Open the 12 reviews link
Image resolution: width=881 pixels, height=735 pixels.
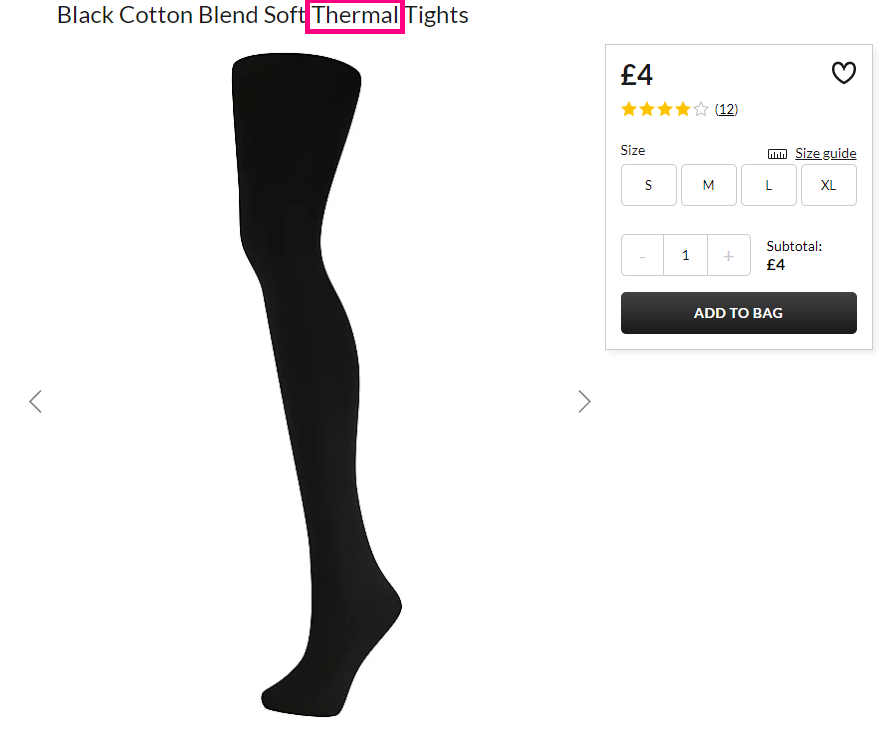726,109
